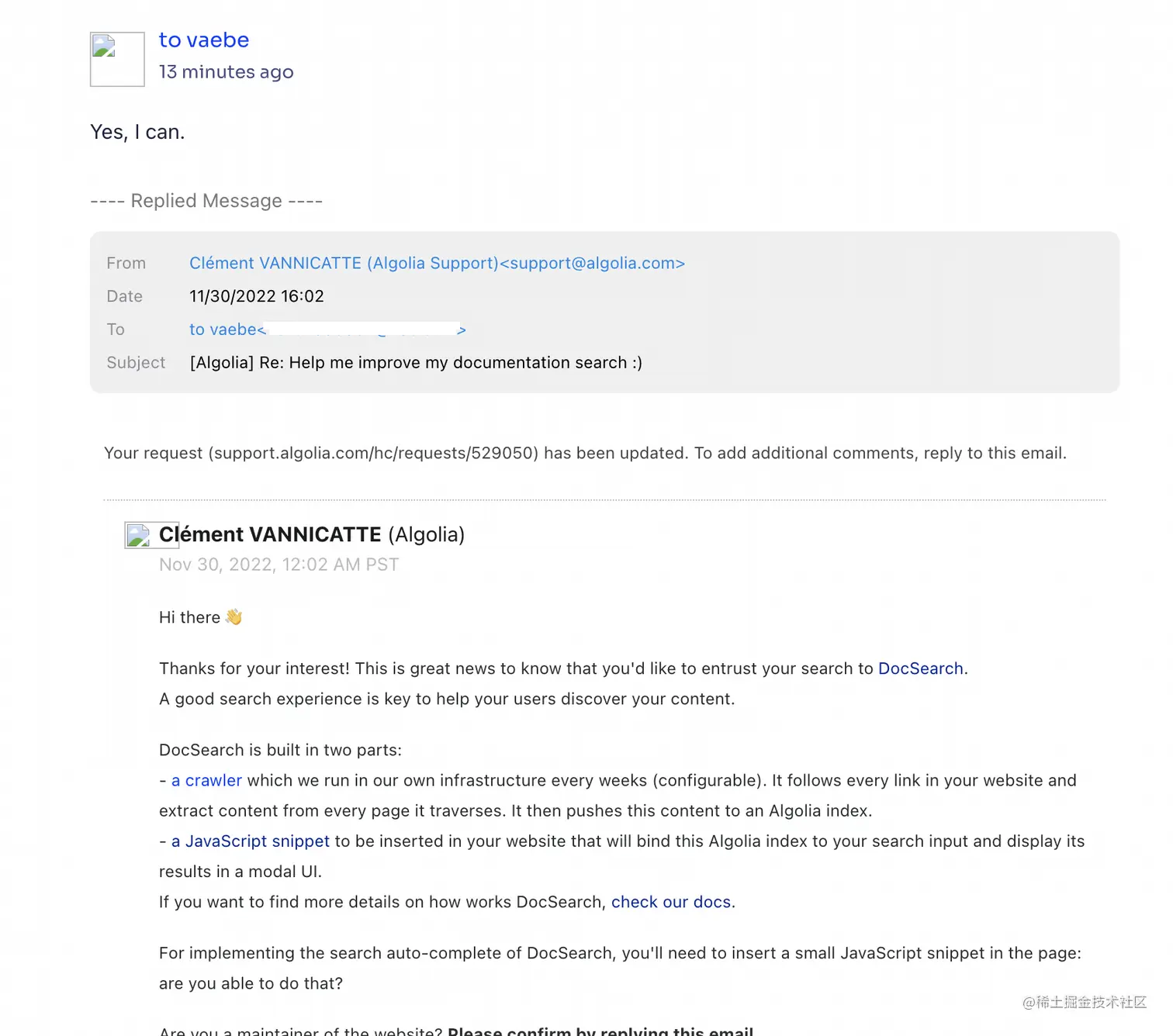Click the 'Nov 30, 2022, 12:02 AM PST' timestamp
Viewport: 1173px width, 1036px height.
point(279,565)
